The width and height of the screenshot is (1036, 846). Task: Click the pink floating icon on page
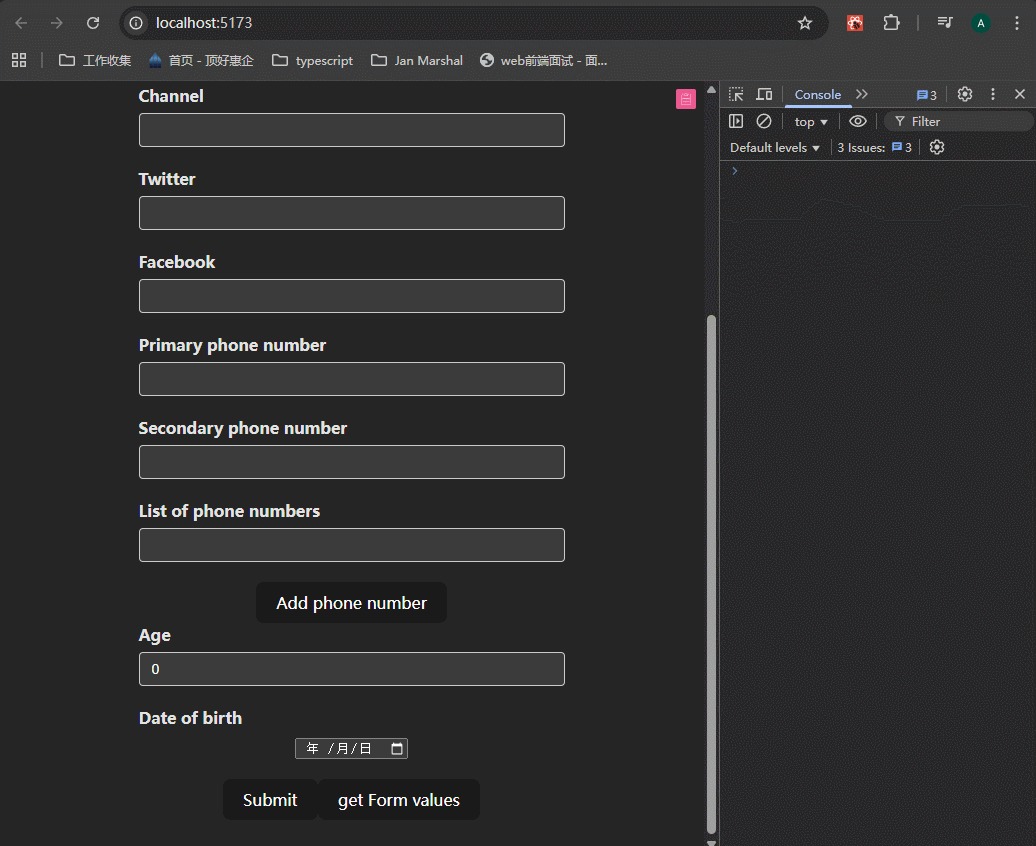pos(685,99)
